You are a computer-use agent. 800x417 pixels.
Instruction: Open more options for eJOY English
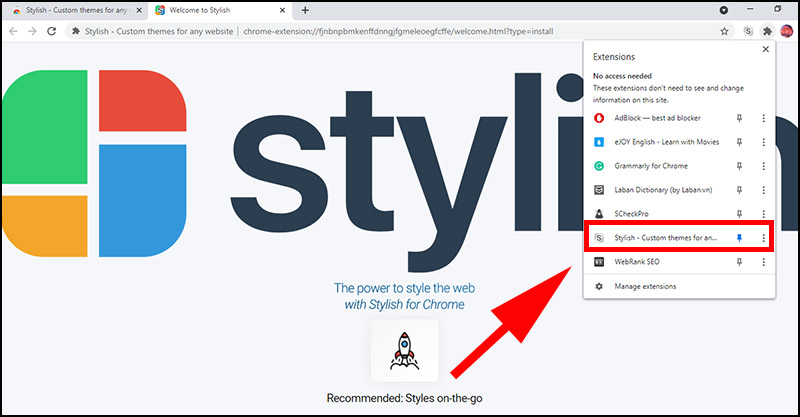[x=763, y=142]
